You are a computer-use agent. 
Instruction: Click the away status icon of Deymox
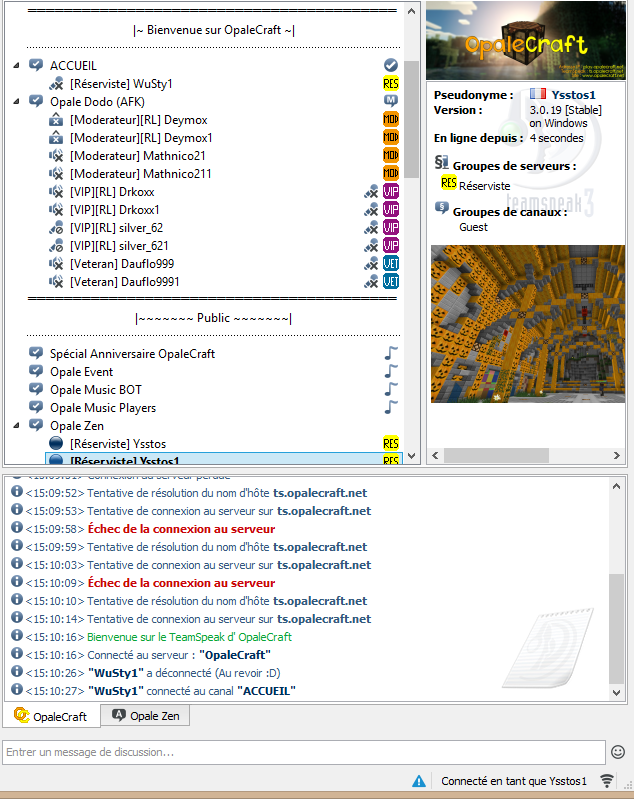coord(56,120)
